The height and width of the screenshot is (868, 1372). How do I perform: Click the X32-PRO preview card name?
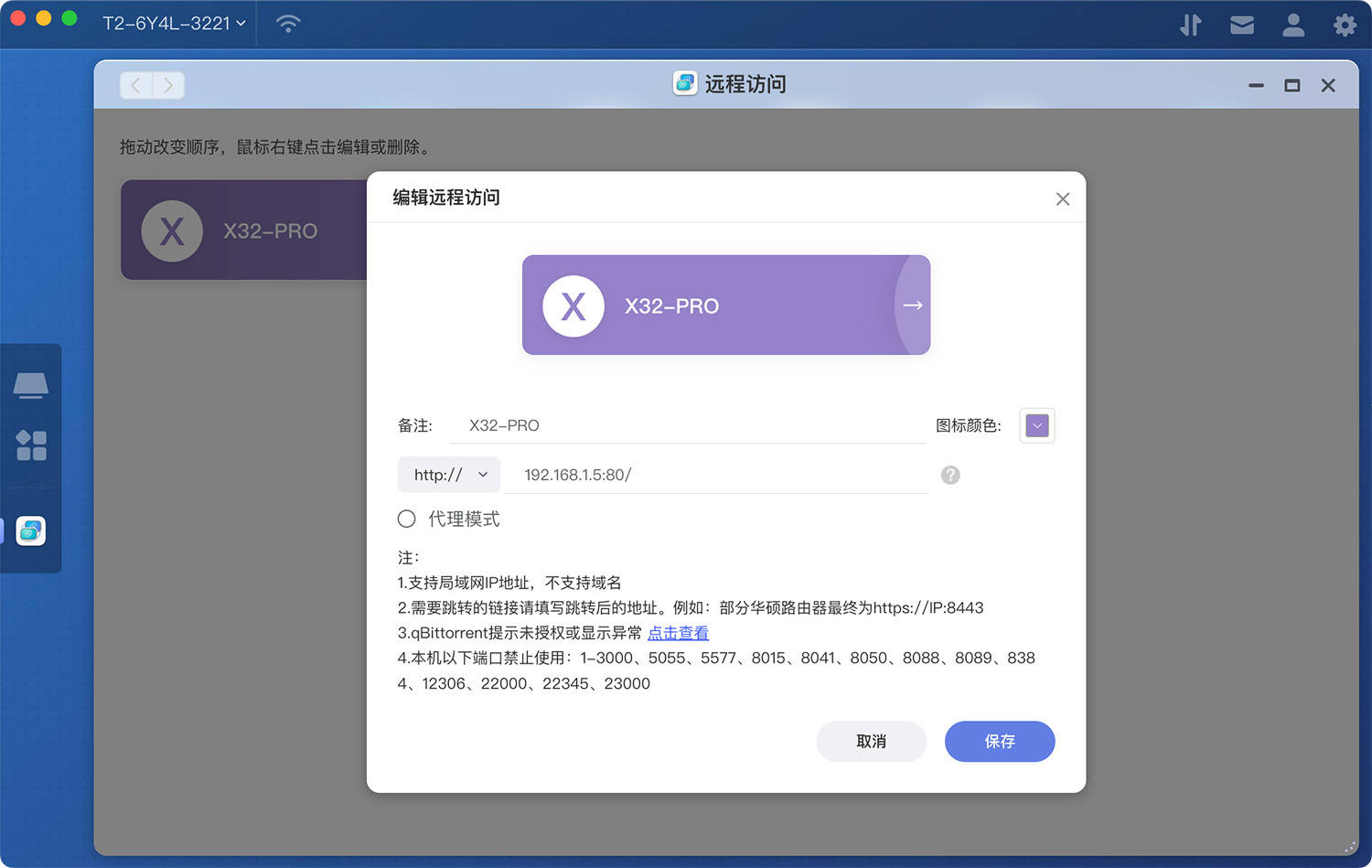pyautogui.click(x=672, y=306)
